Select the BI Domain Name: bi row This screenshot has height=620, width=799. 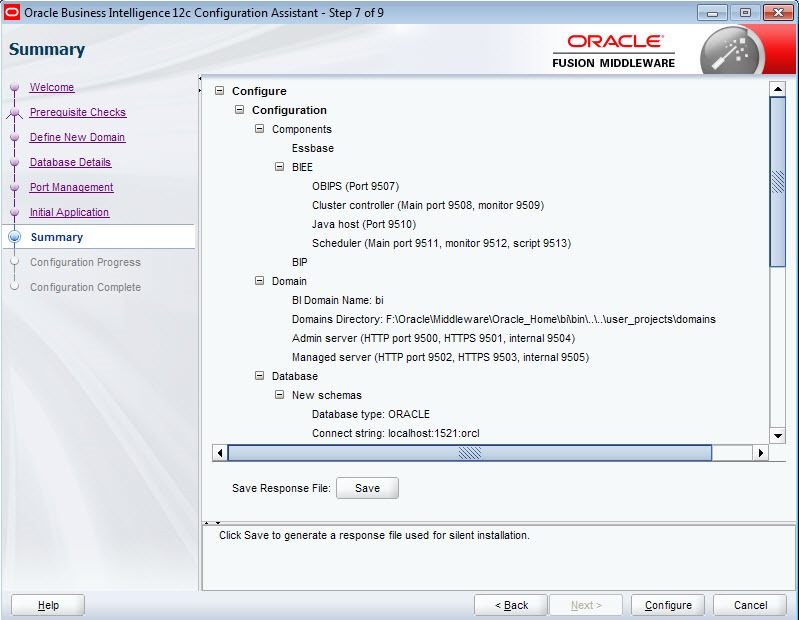click(337, 300)
